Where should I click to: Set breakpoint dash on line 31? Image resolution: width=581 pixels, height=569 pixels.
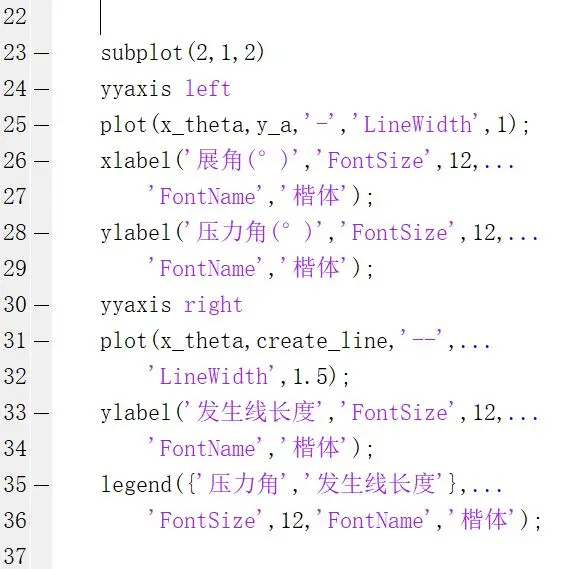pyautogui.click(x=42, y=341)
